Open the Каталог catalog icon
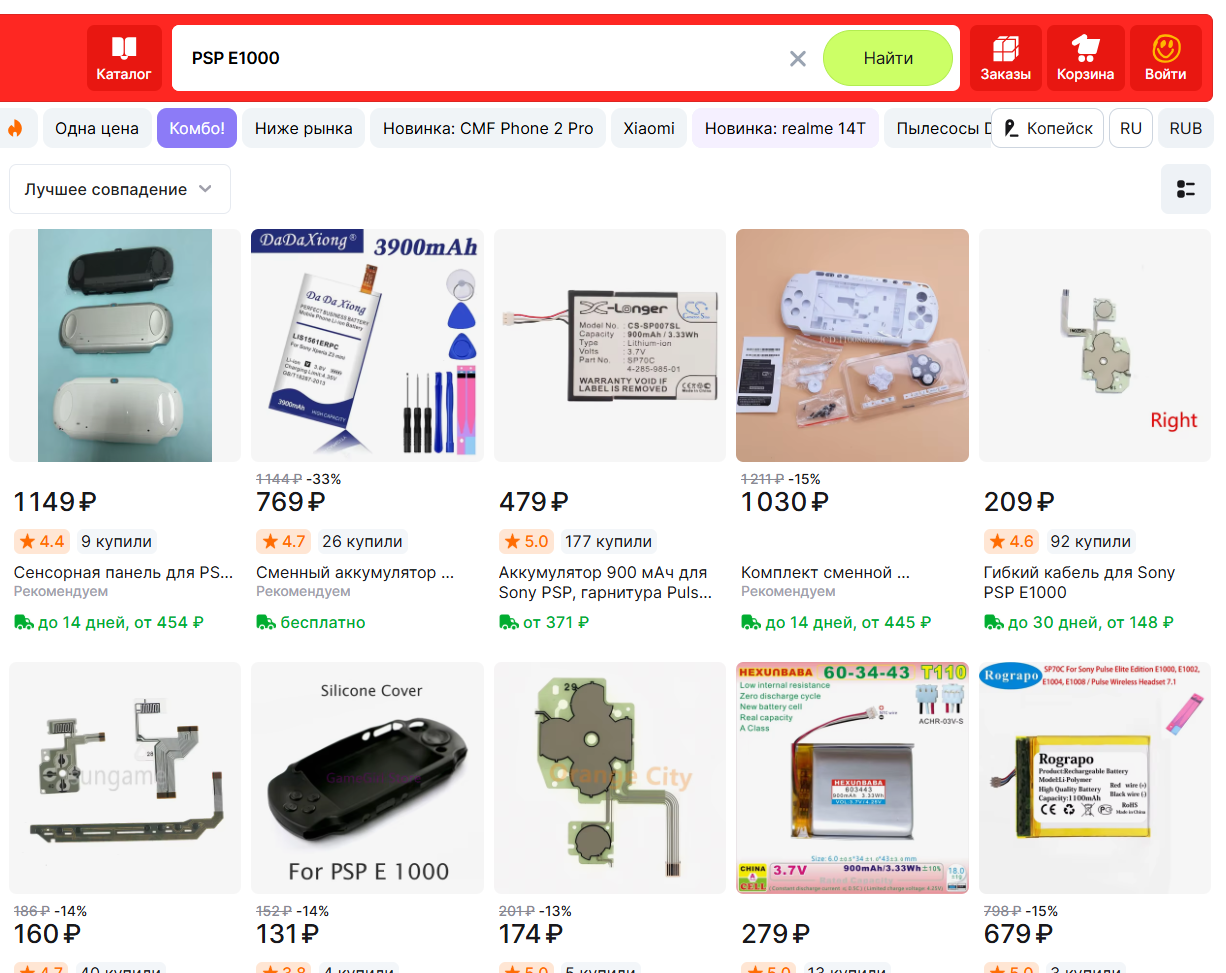Image resolution: width=1226 pixels, height=973 pixels. (x=124, y=58)
